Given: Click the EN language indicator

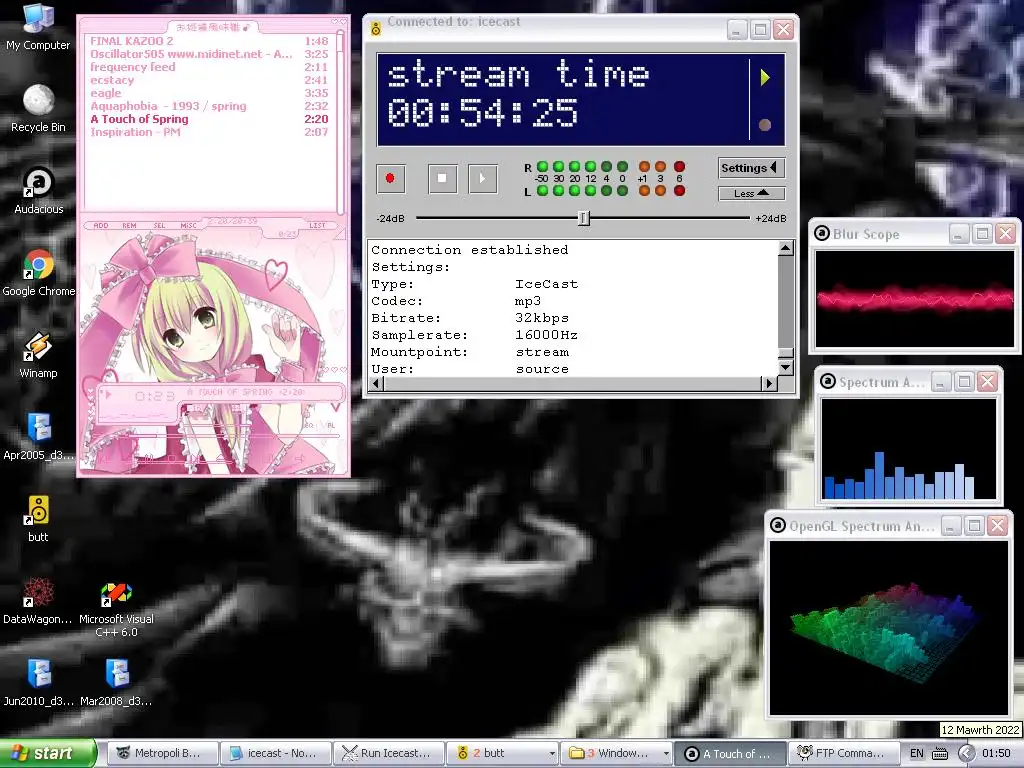Looking at the screenshot, I should pos(917,753).
